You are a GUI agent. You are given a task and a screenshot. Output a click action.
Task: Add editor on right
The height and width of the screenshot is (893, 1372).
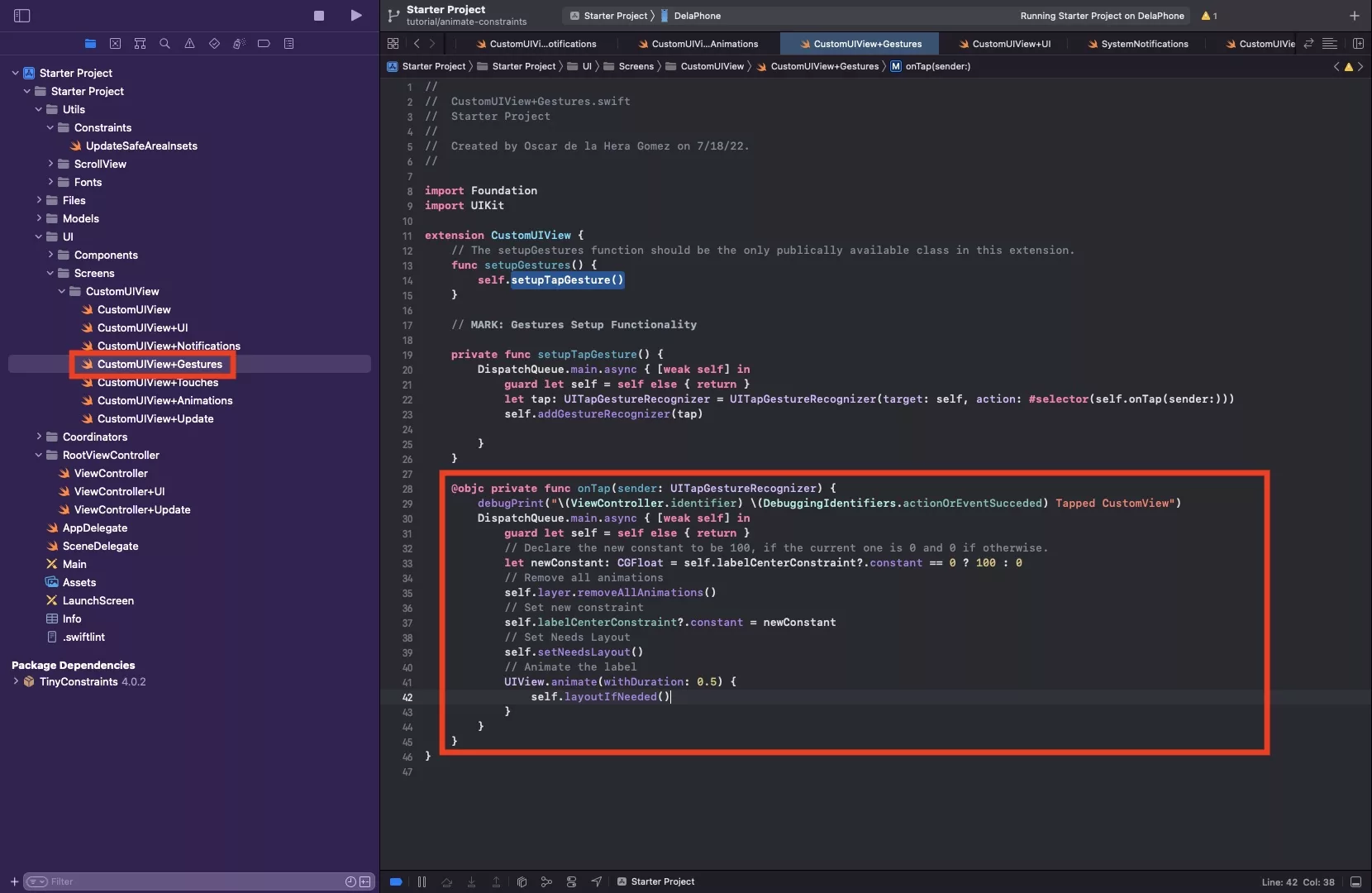coord(1358,44)
